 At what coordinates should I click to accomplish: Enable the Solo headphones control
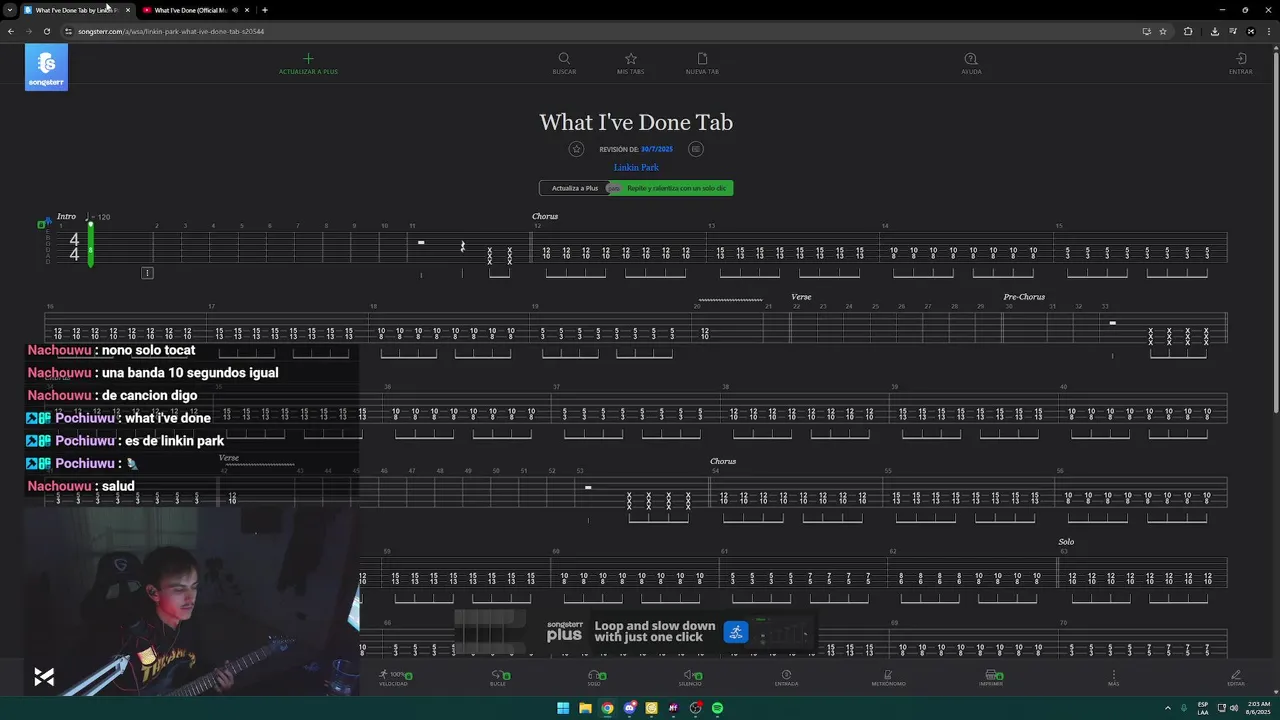(594, 678)
